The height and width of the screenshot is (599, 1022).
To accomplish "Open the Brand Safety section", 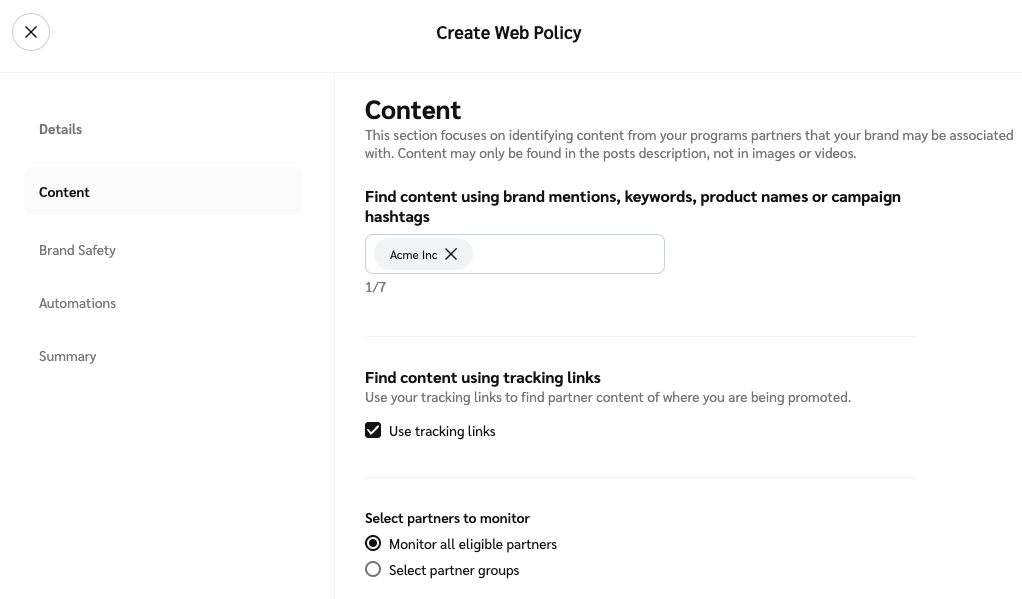I will (x=77, y=250).
